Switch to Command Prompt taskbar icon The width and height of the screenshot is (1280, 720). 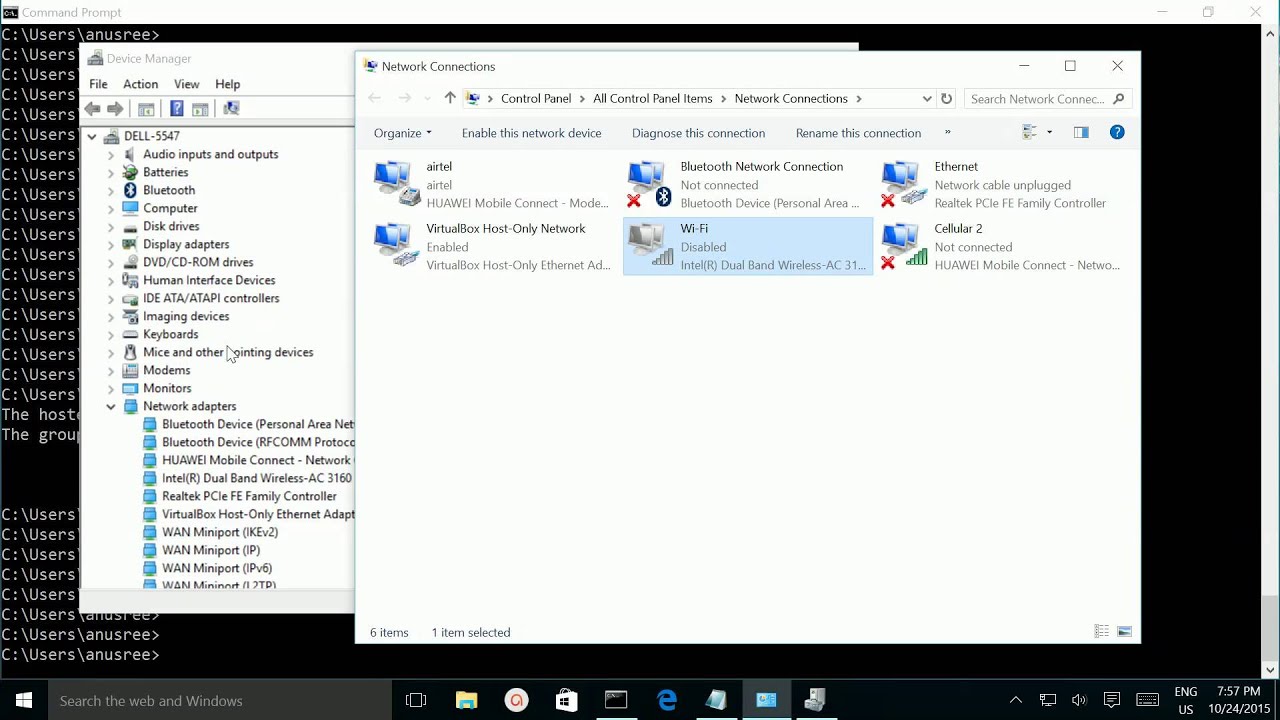(x=616, y=700)
